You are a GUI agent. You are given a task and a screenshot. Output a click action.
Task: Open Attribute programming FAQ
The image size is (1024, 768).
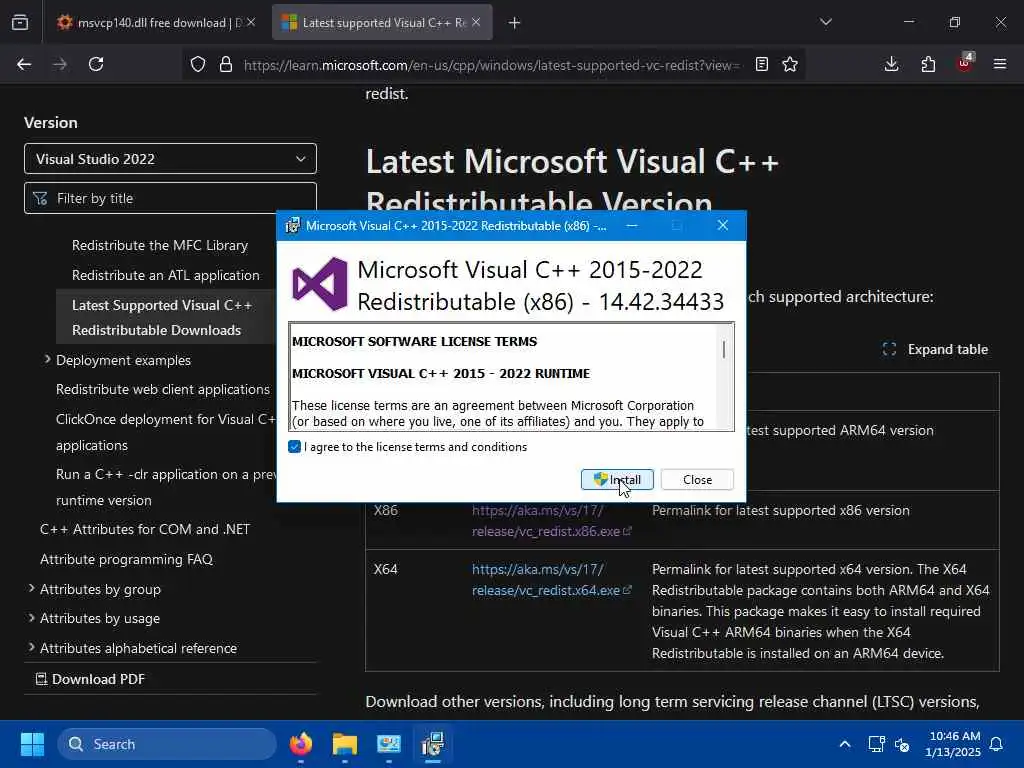click(x=126, y=560)
